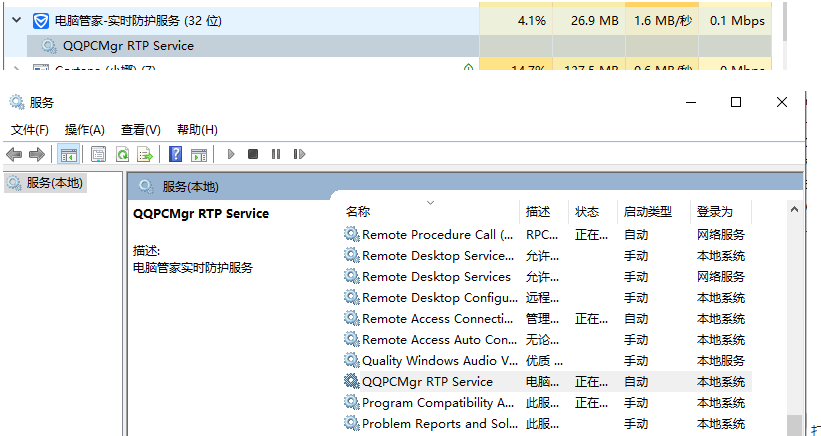Click the green Refresh toolbar icon
This screenshot has height=436, width=821.
point(123,154)
